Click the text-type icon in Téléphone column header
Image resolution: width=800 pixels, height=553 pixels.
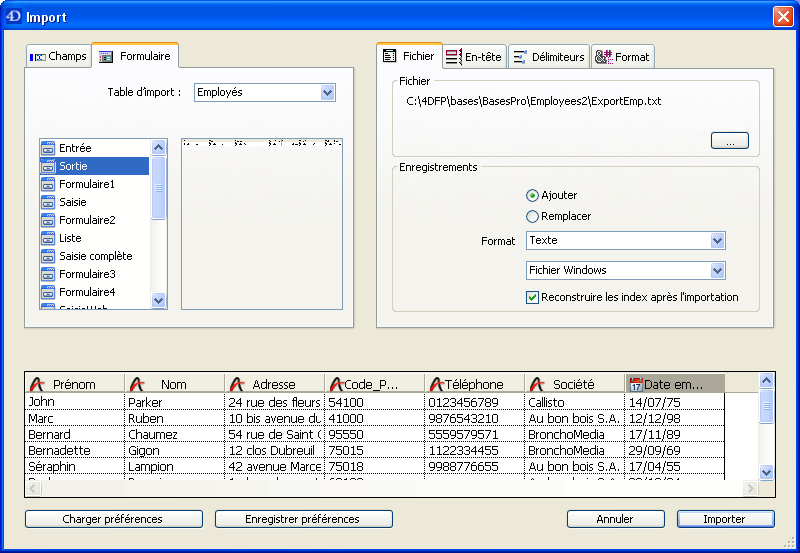click(436, 384)
